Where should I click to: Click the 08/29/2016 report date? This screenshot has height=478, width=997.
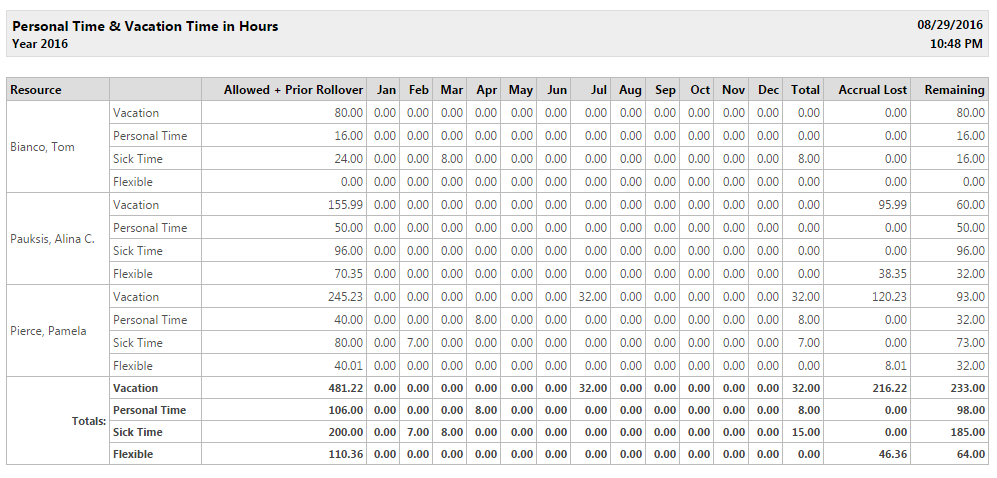949,26
